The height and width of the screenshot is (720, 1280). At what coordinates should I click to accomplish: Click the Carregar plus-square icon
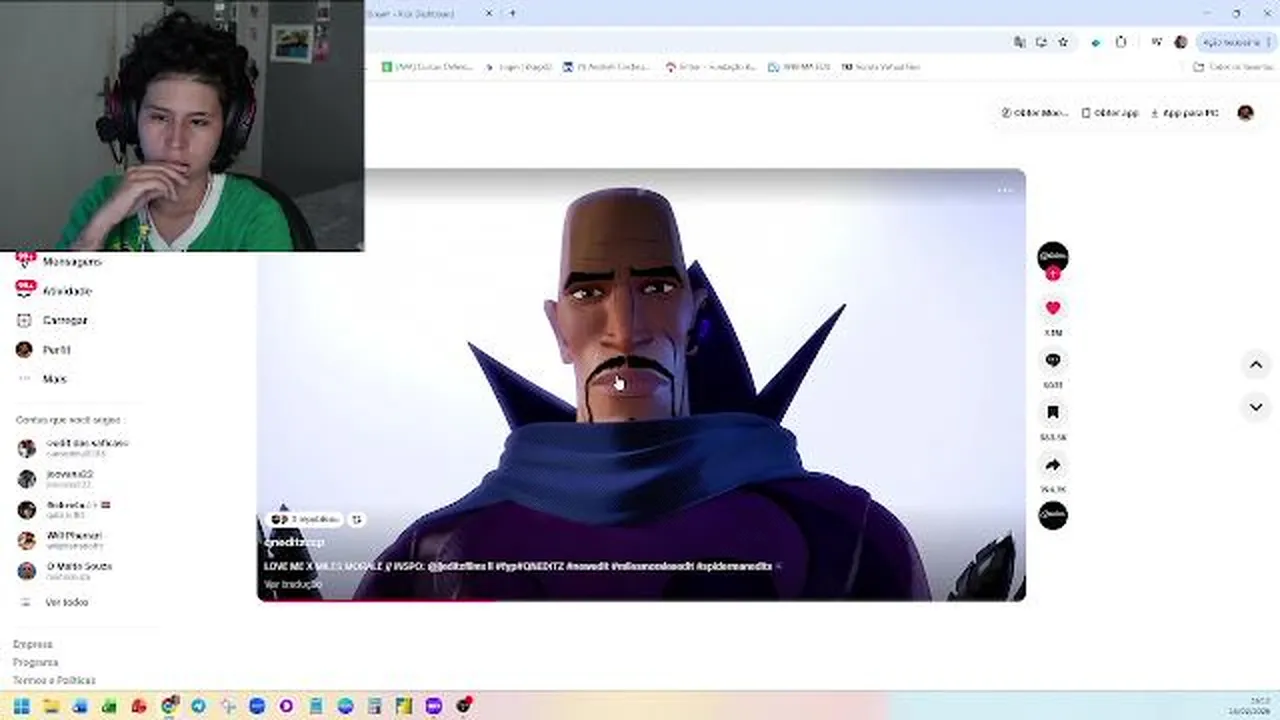(x=25, y=320)
